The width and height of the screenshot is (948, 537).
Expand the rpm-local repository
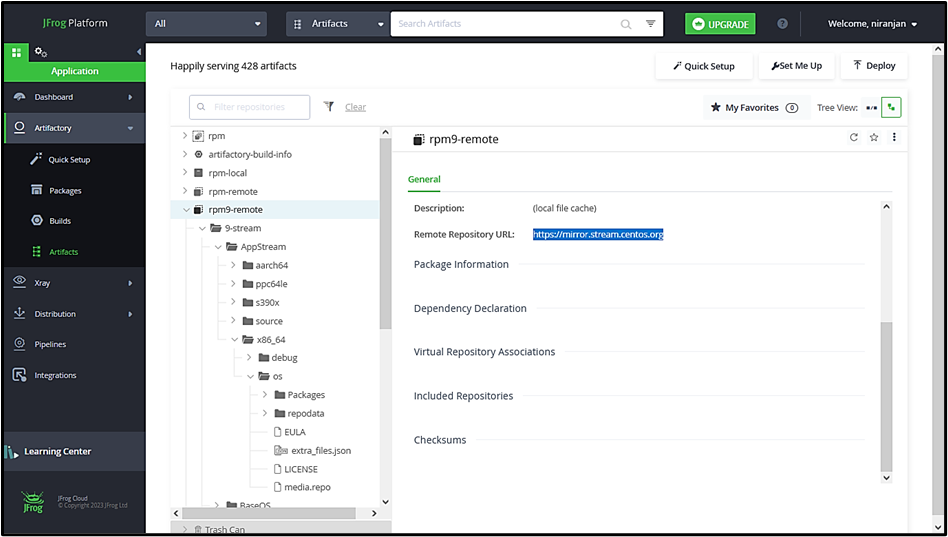185,172
